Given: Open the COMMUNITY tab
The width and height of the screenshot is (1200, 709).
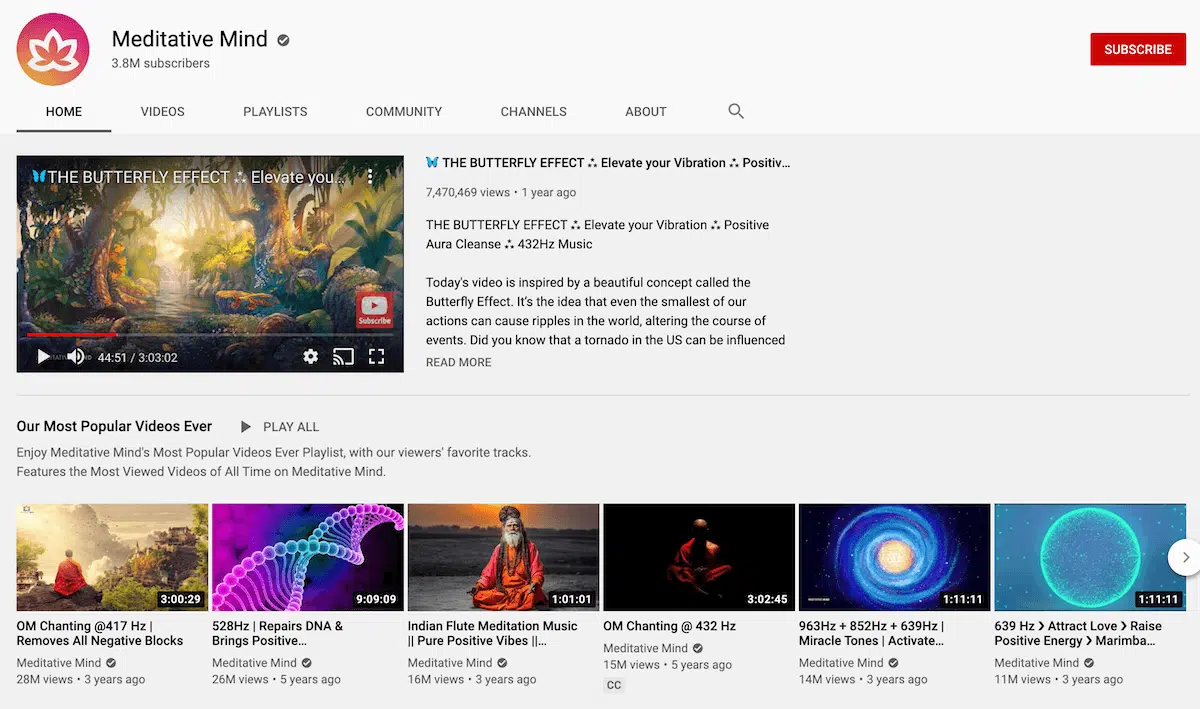Looking at the screenshot, I should tap(404, 112).
